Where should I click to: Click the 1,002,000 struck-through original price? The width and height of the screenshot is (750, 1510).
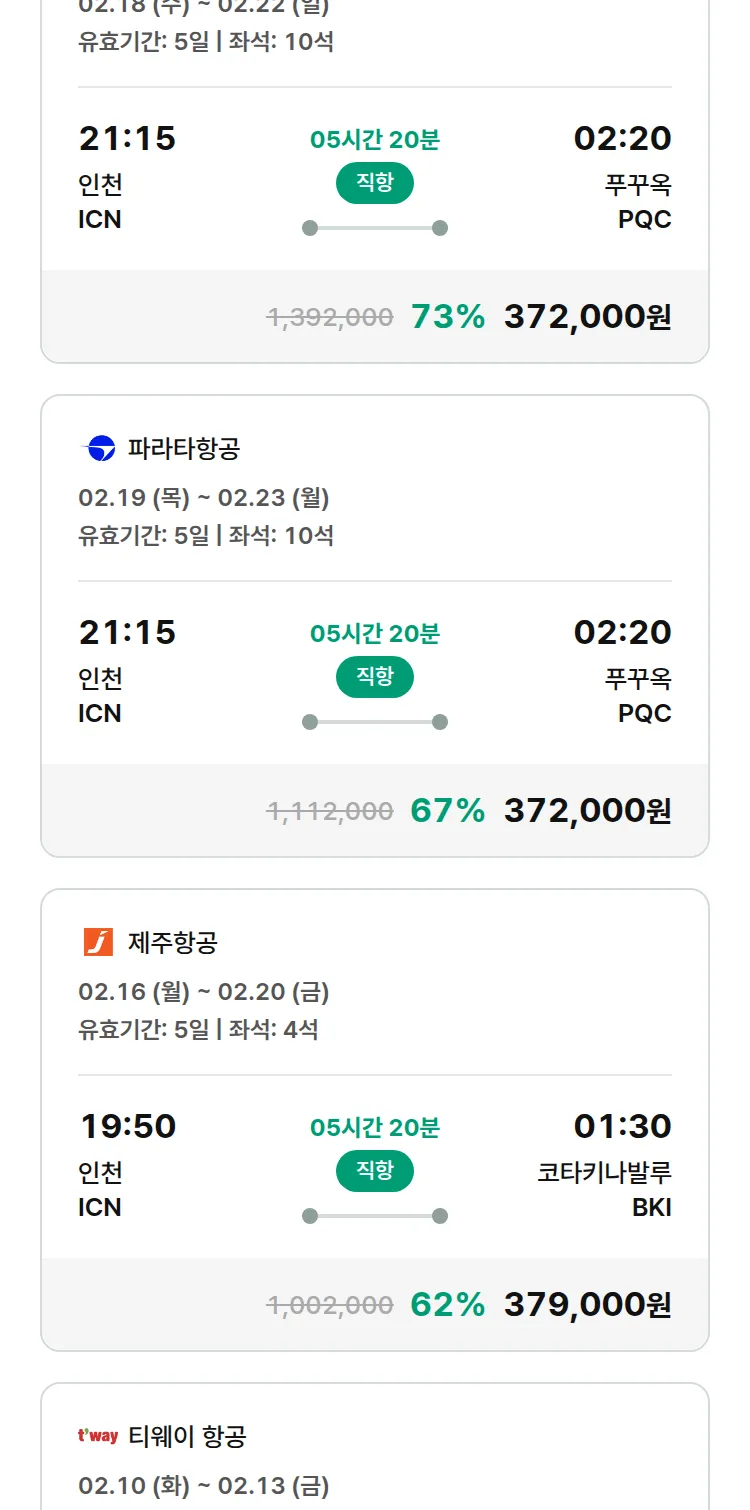tap(329, 1305)
